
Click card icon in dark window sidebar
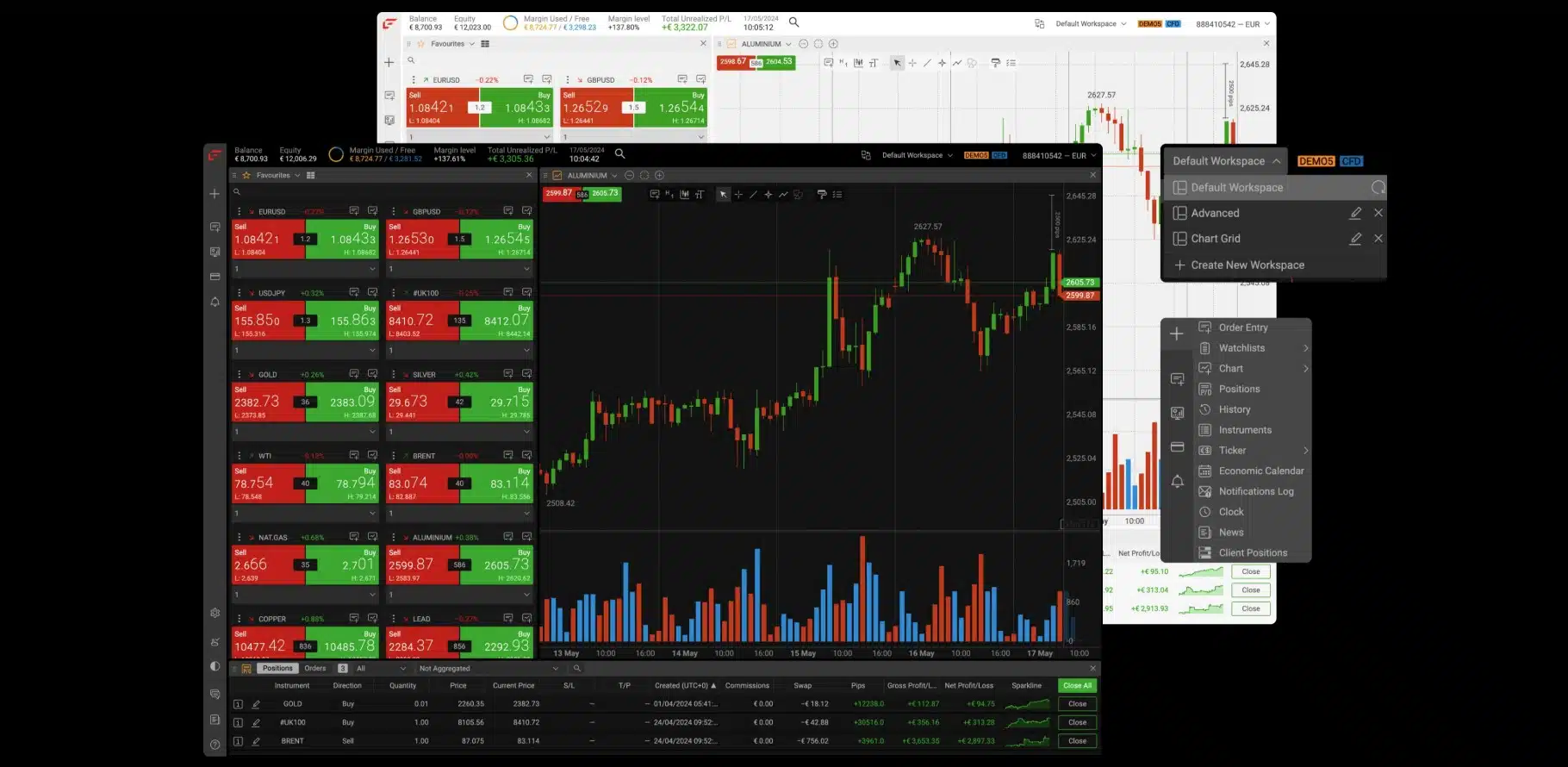[215, 277]
